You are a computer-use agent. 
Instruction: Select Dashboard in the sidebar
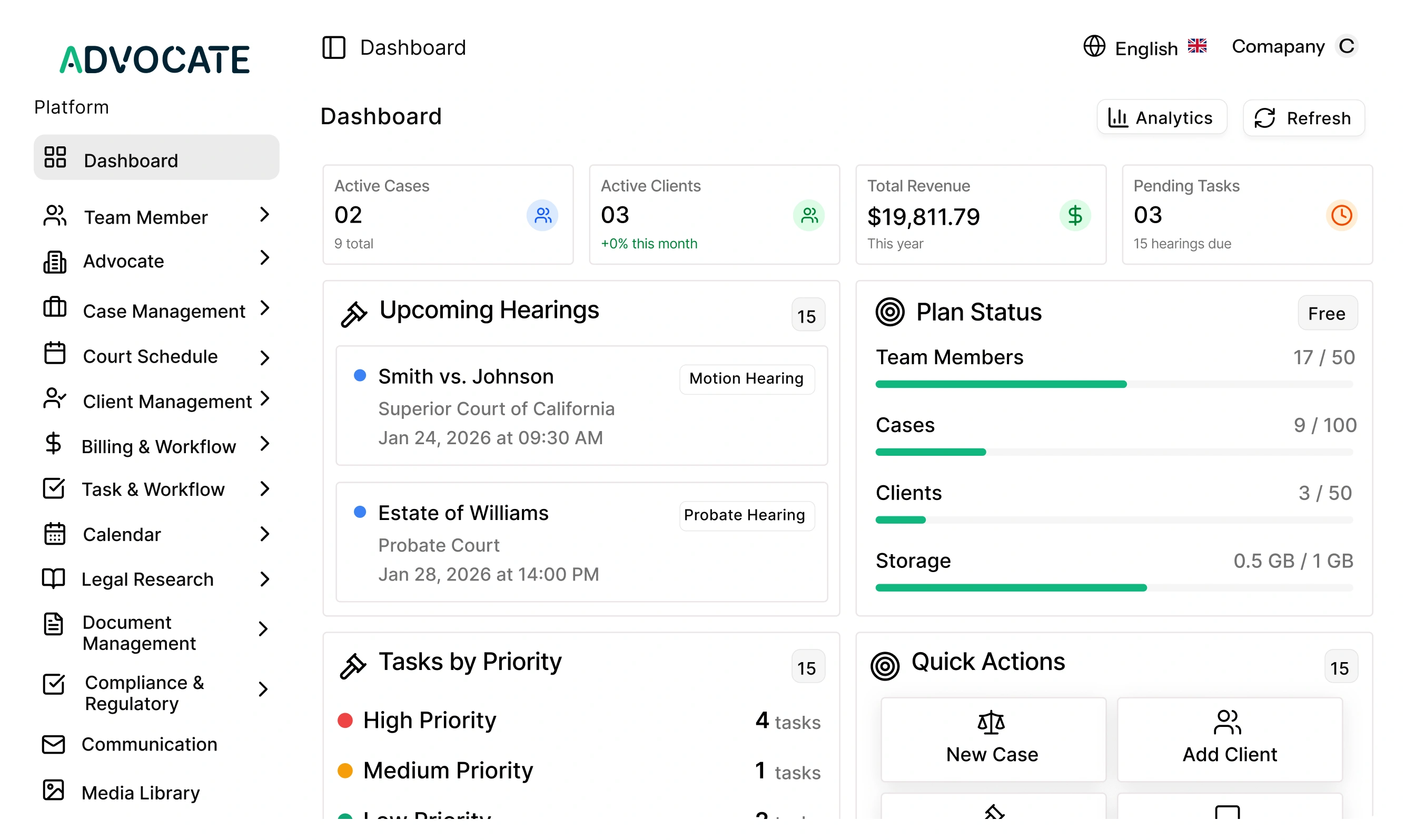(156, 157)
